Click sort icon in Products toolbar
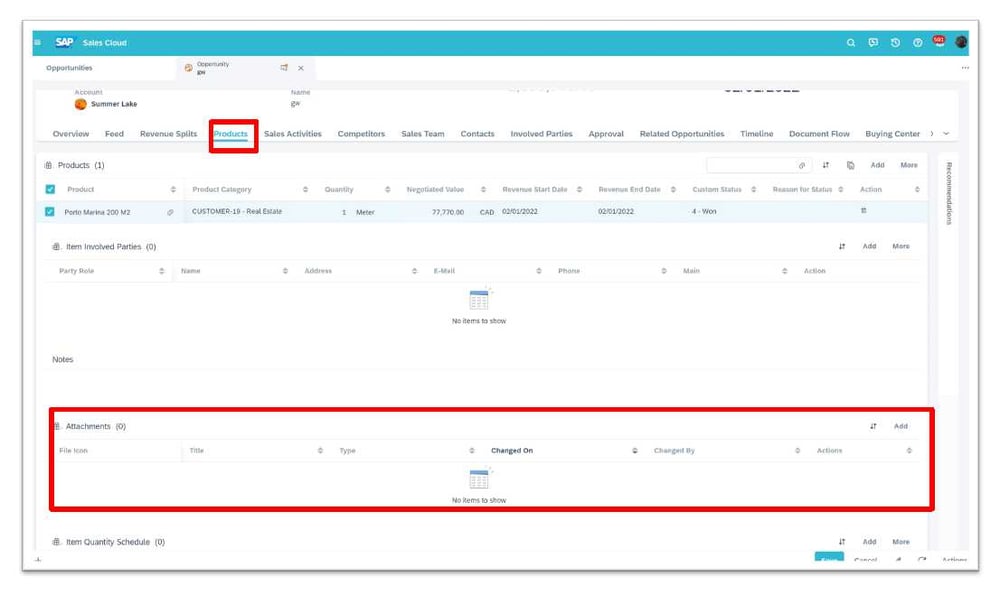 (x=826, y=165)
